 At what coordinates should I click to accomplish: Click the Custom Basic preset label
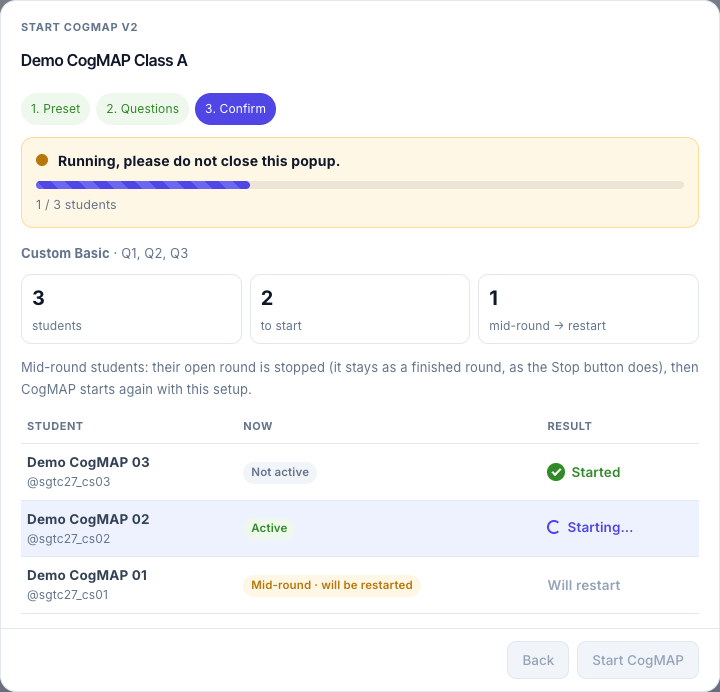65,253
